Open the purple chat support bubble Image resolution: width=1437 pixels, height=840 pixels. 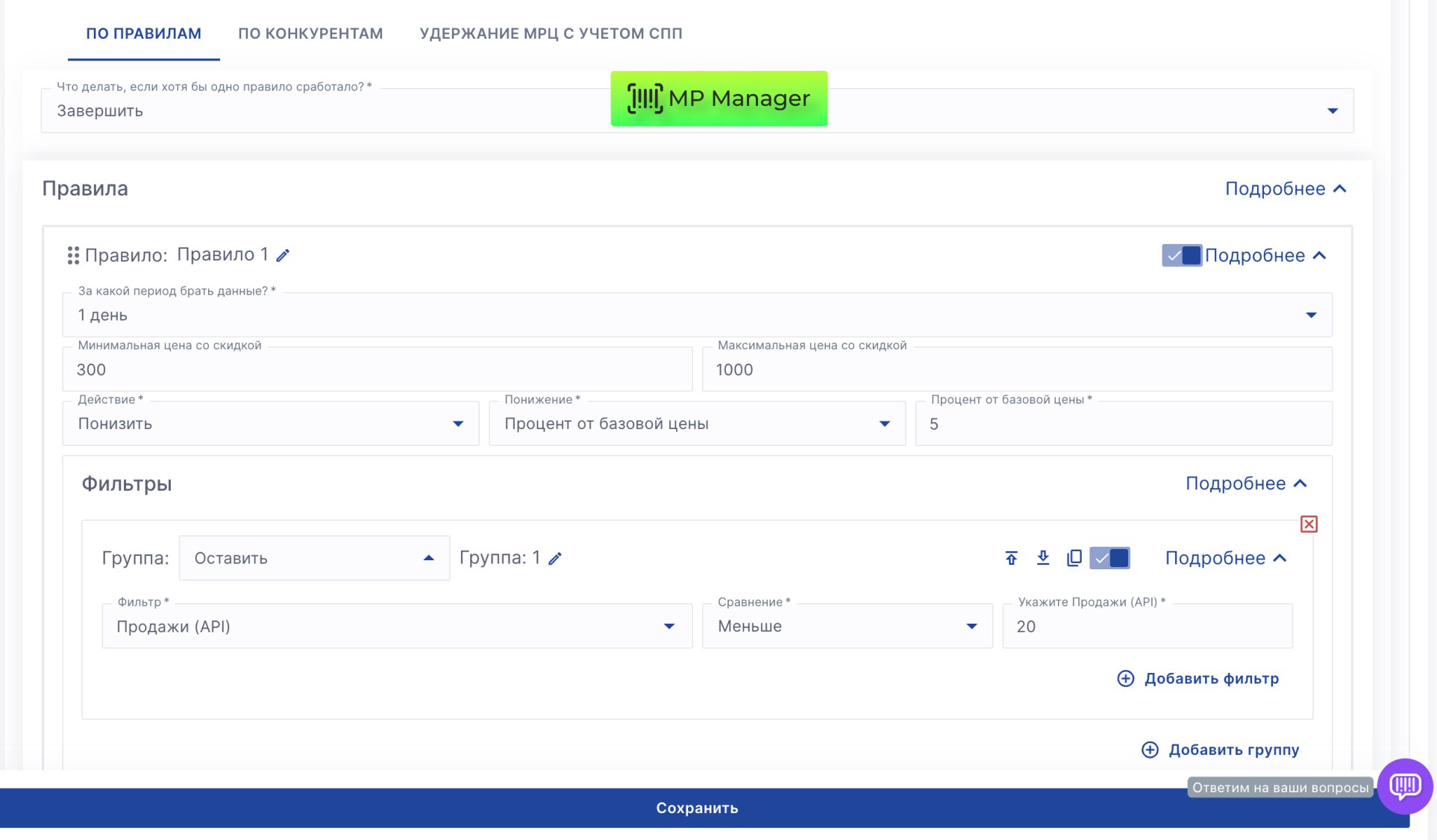click(x=1404, y=786)
